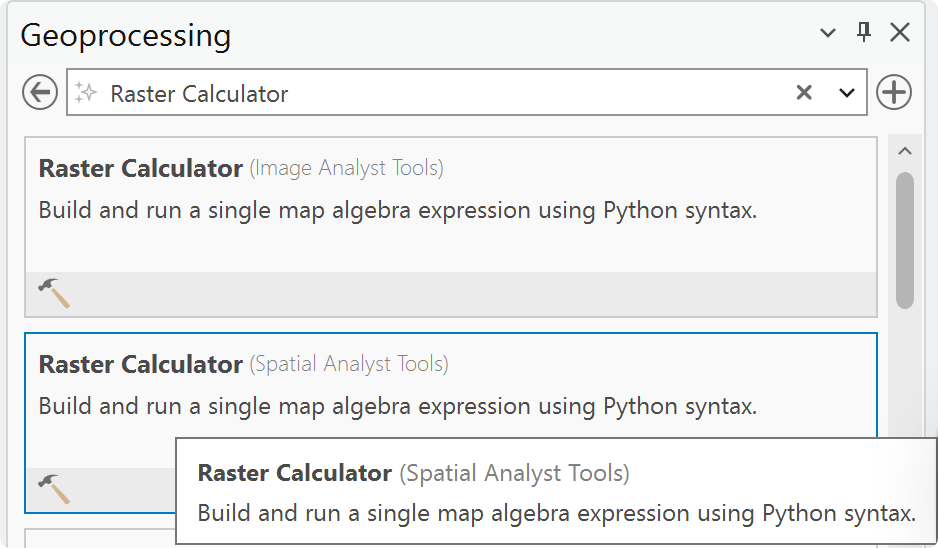Click the results scrollbar up arrow
This screenshot has width=938, height=548.
click(x=904, y=151)
